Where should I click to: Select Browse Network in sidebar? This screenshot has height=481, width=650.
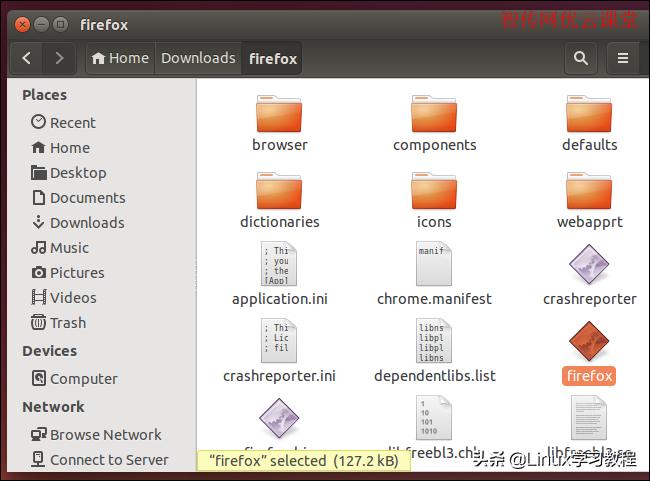pyautogui.click(x=96, y=434)
